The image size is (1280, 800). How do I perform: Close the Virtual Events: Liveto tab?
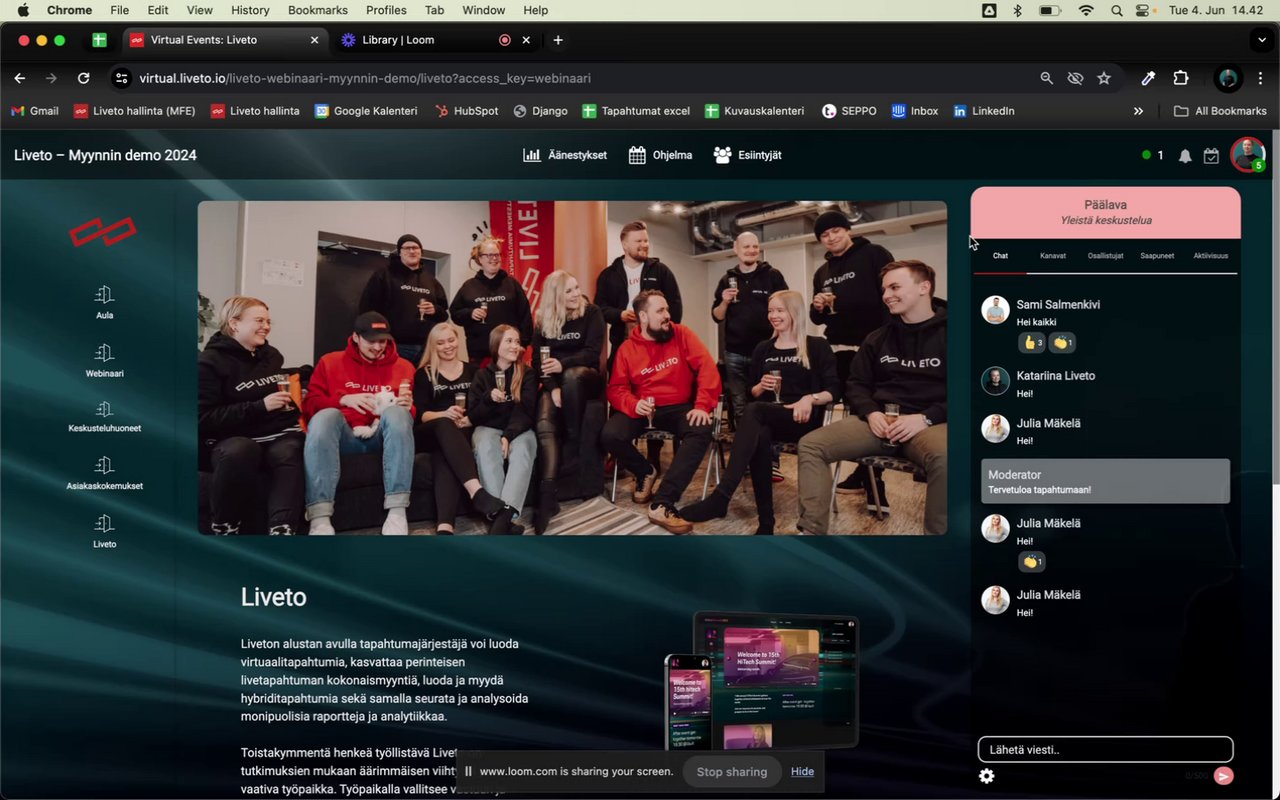coord(314,40)
